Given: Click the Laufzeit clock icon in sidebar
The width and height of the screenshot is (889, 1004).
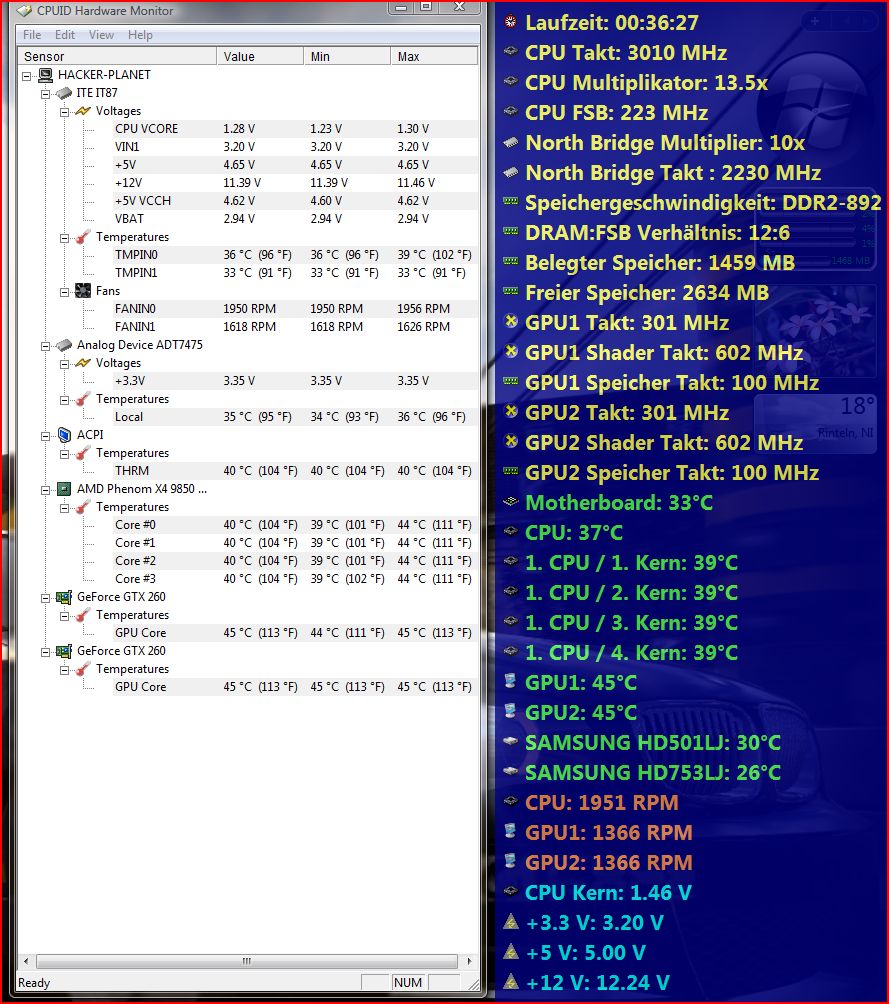Looking at the screenshot, I should coord(510,21).
